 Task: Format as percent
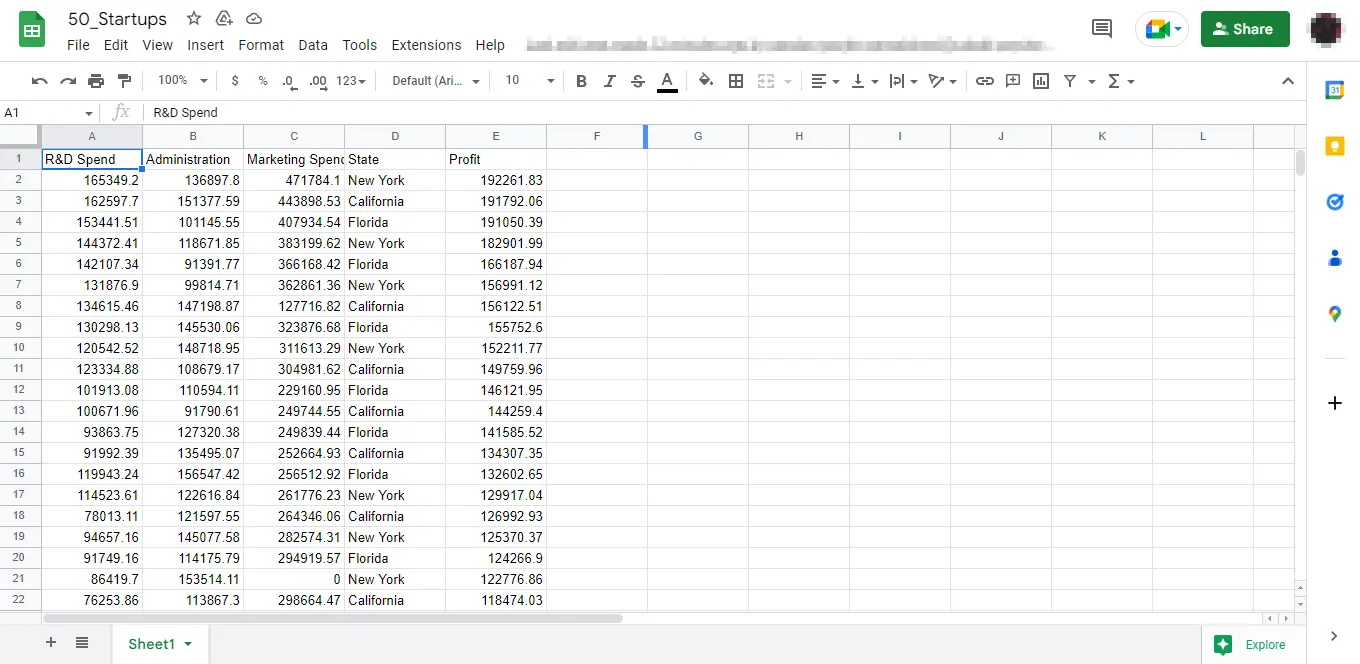point(263,81)
